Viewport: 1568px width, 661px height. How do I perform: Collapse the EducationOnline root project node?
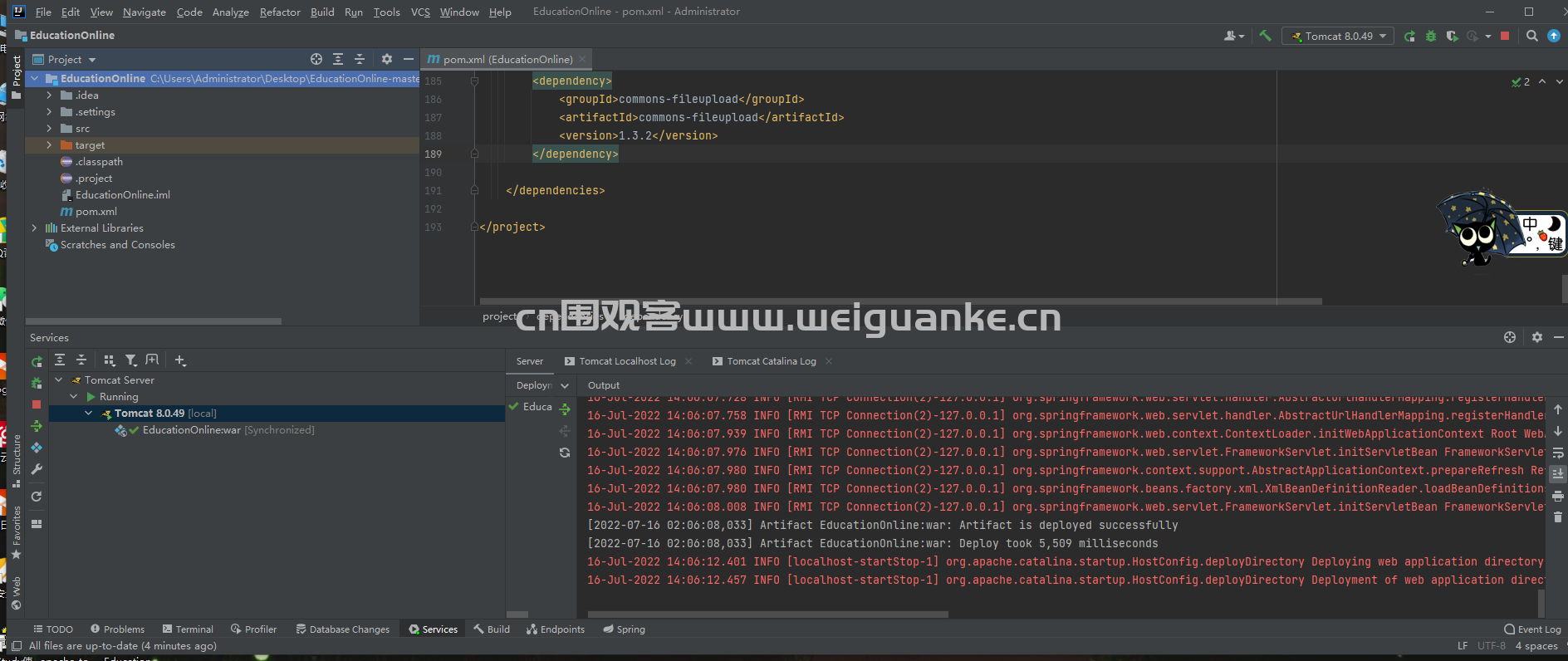(x=35, y=78)
